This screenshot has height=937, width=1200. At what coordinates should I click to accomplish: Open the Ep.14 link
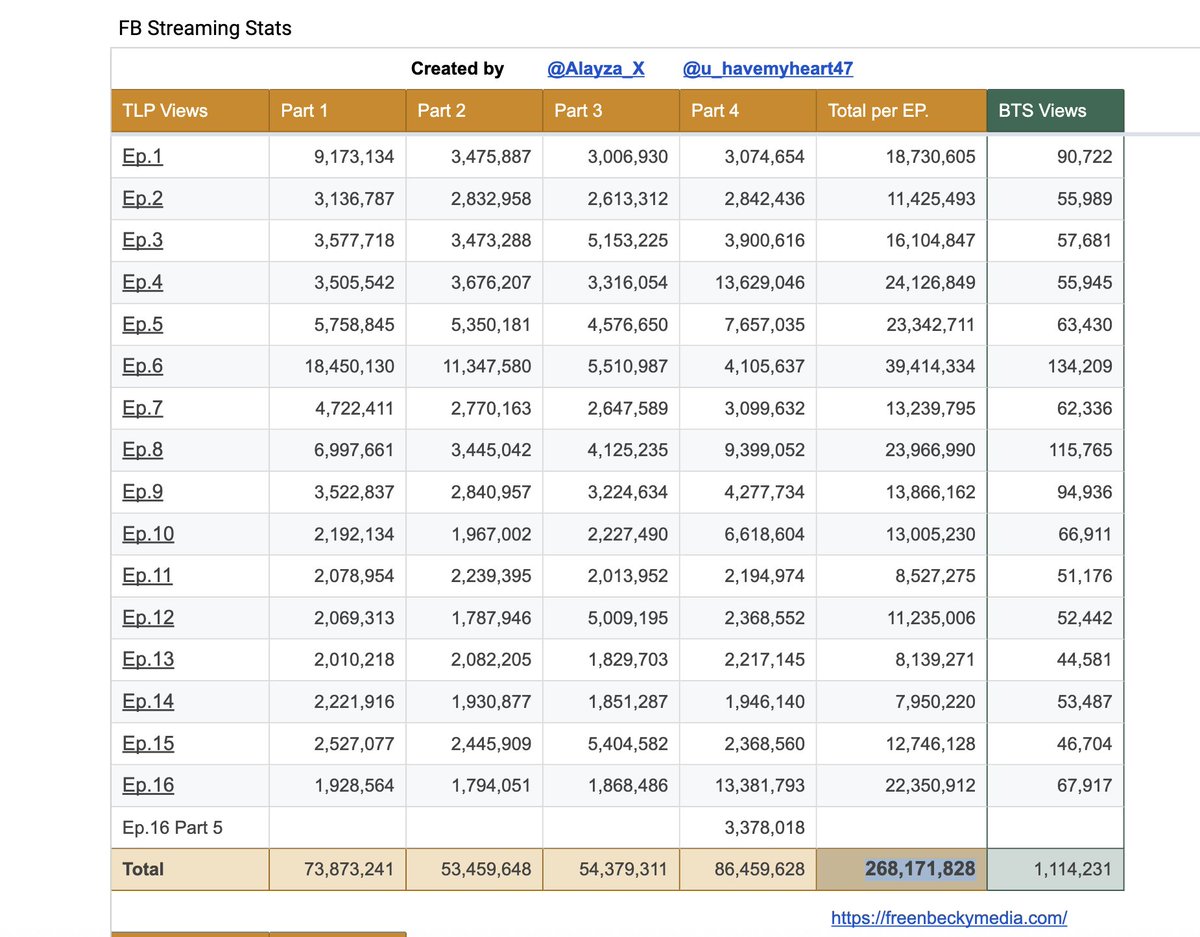(148, 702)
